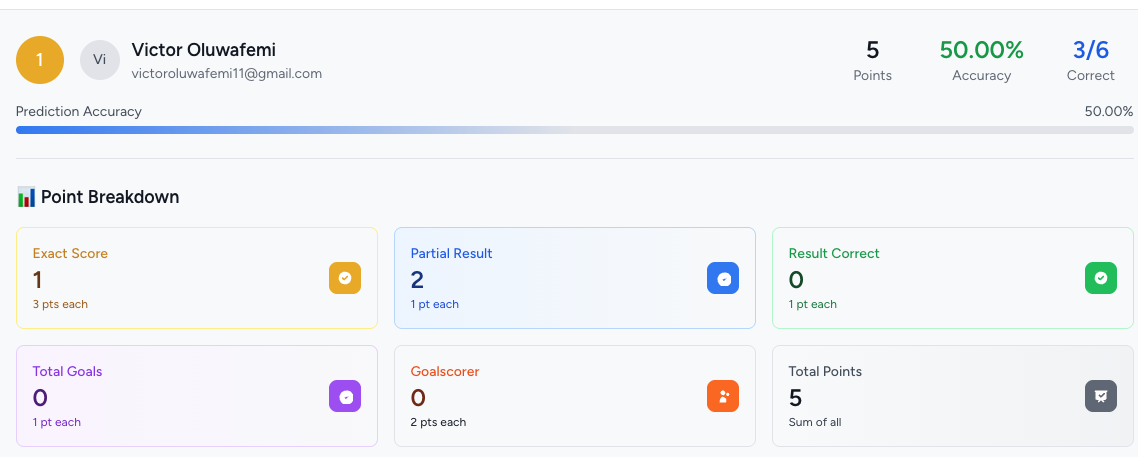Click the gold rank 1 badge
Image resolution: width=1138 pixels, height=457 pixels.
point(40,60)
